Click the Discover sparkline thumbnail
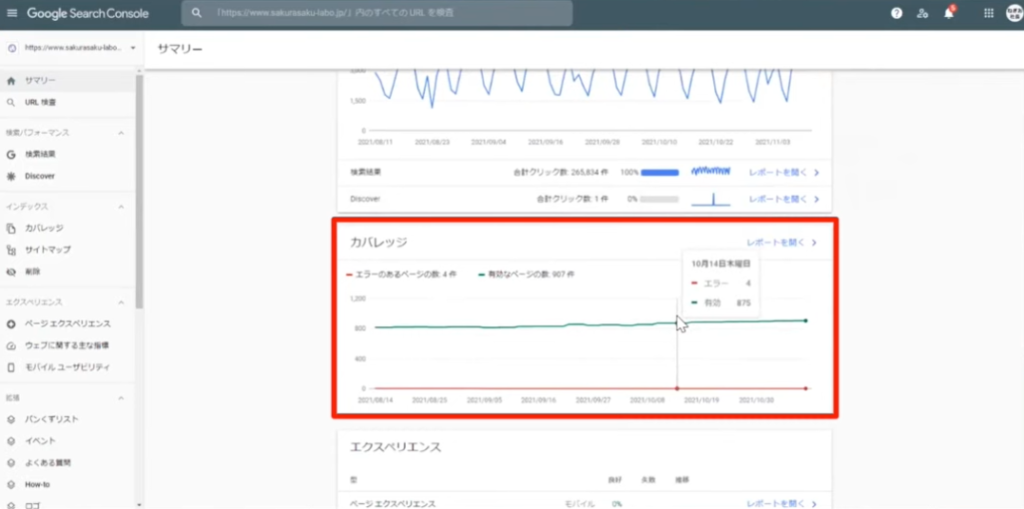This screenshot has height=509, width=1024. pyautogui.click(x=711, y=199)
